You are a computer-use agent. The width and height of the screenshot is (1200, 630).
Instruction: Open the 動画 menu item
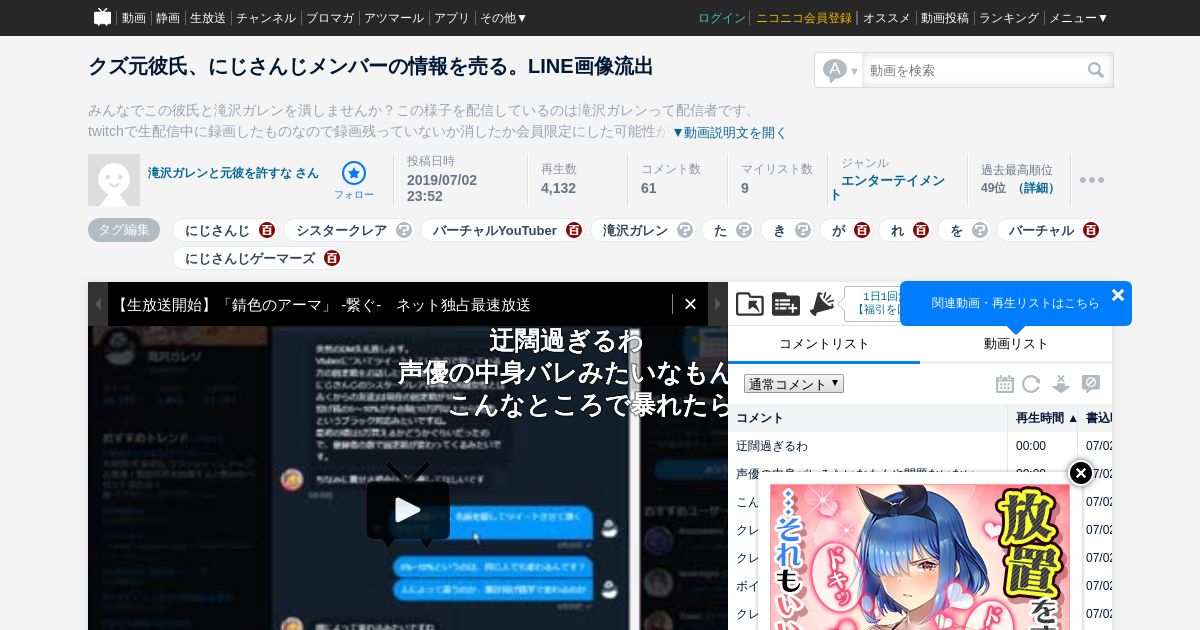pos(134,18)
